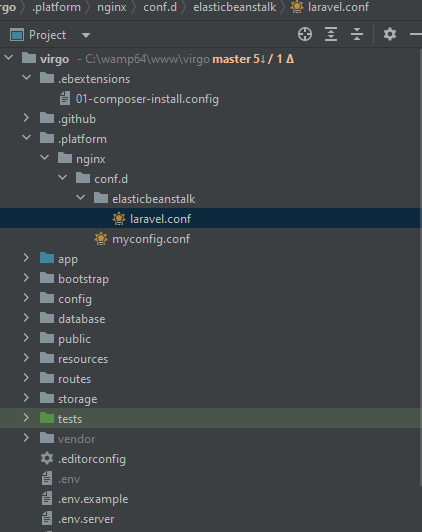Click the Expand All toolbar icon

point(331,34)
